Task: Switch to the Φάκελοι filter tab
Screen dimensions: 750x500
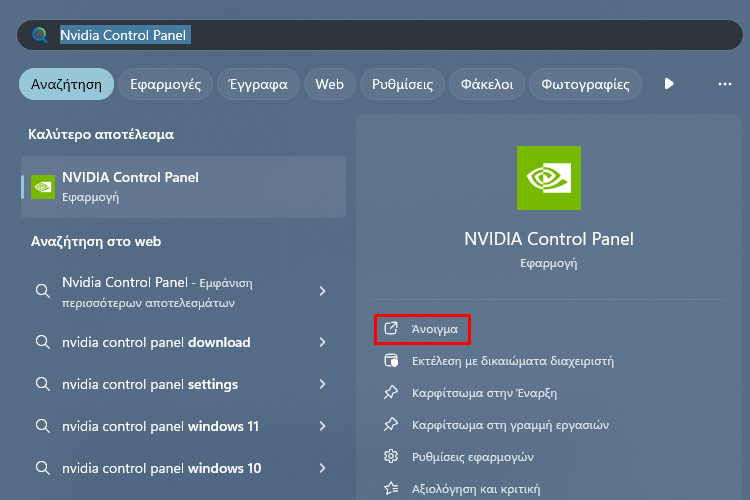Action: pos(487,84)
